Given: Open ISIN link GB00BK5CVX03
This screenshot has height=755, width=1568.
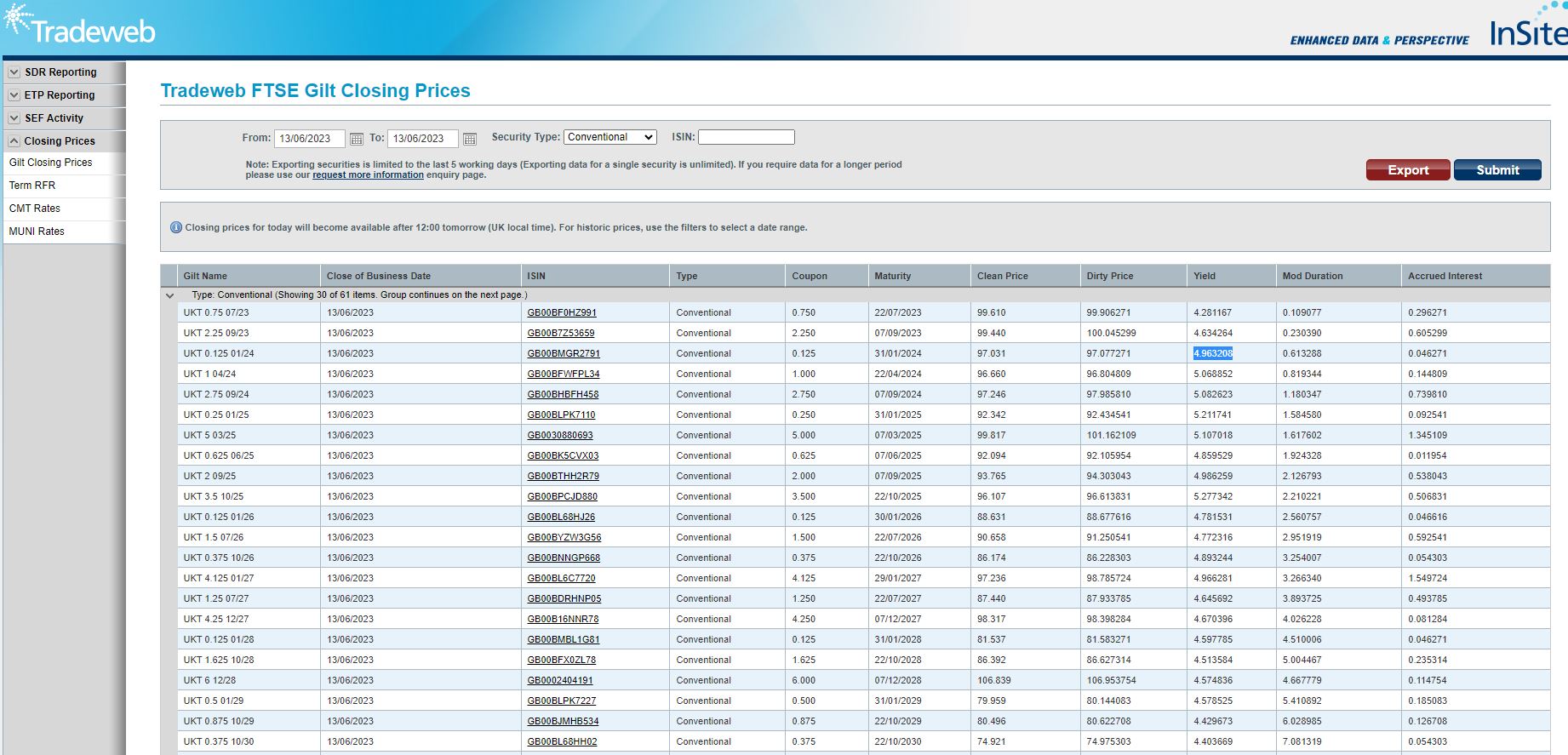Looking at the screenshot, I should [563, 455].
